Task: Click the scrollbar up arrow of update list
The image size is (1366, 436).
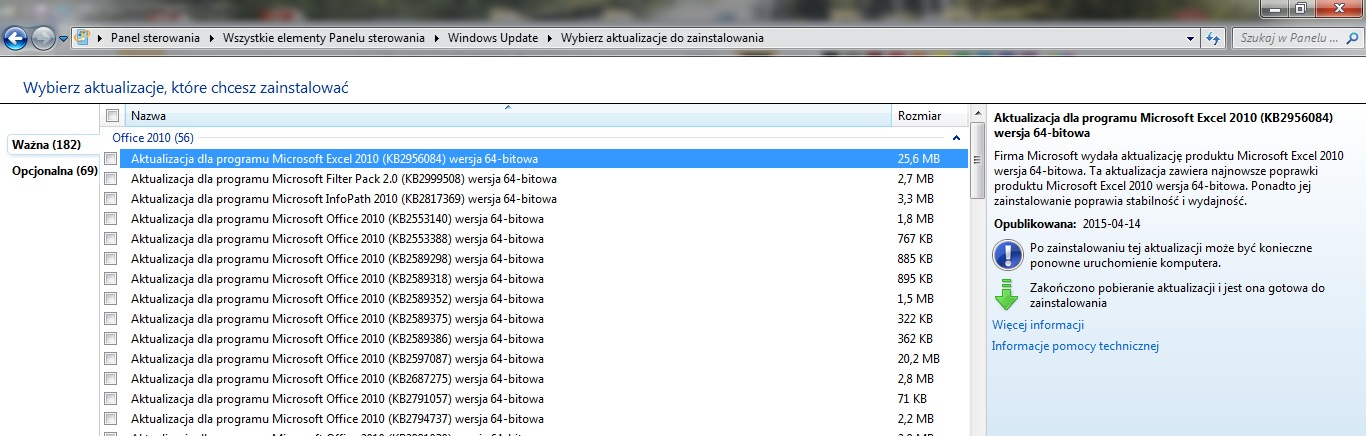Action: click(977, 115)
